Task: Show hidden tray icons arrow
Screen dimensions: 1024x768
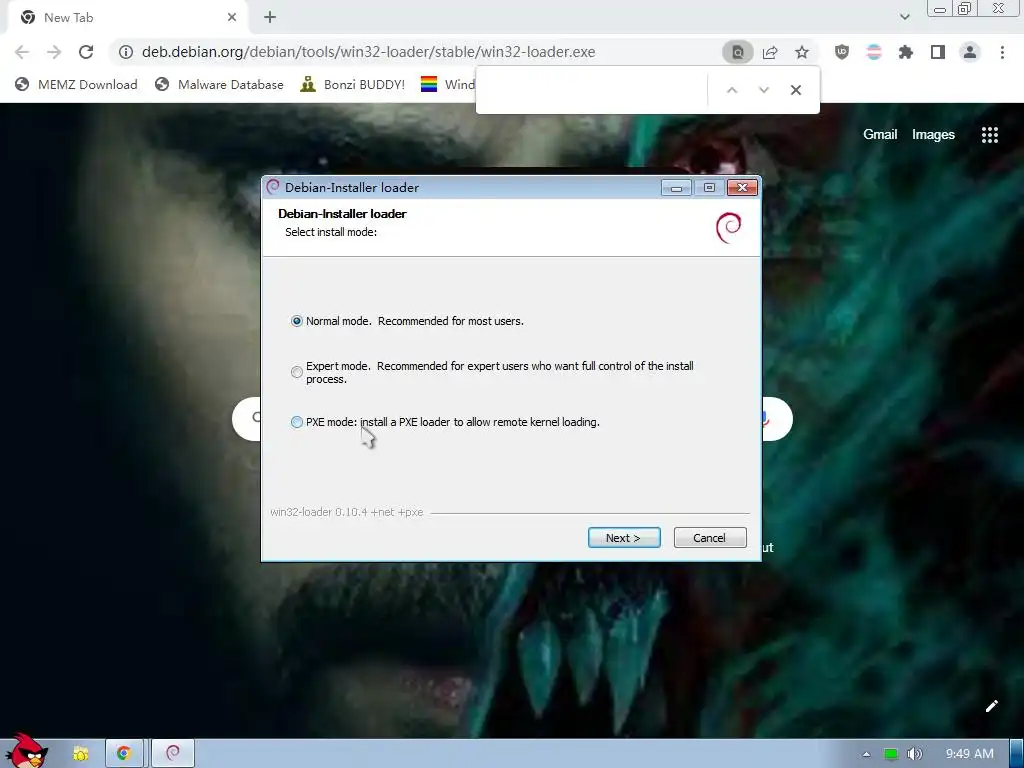Action: point(867,754)
